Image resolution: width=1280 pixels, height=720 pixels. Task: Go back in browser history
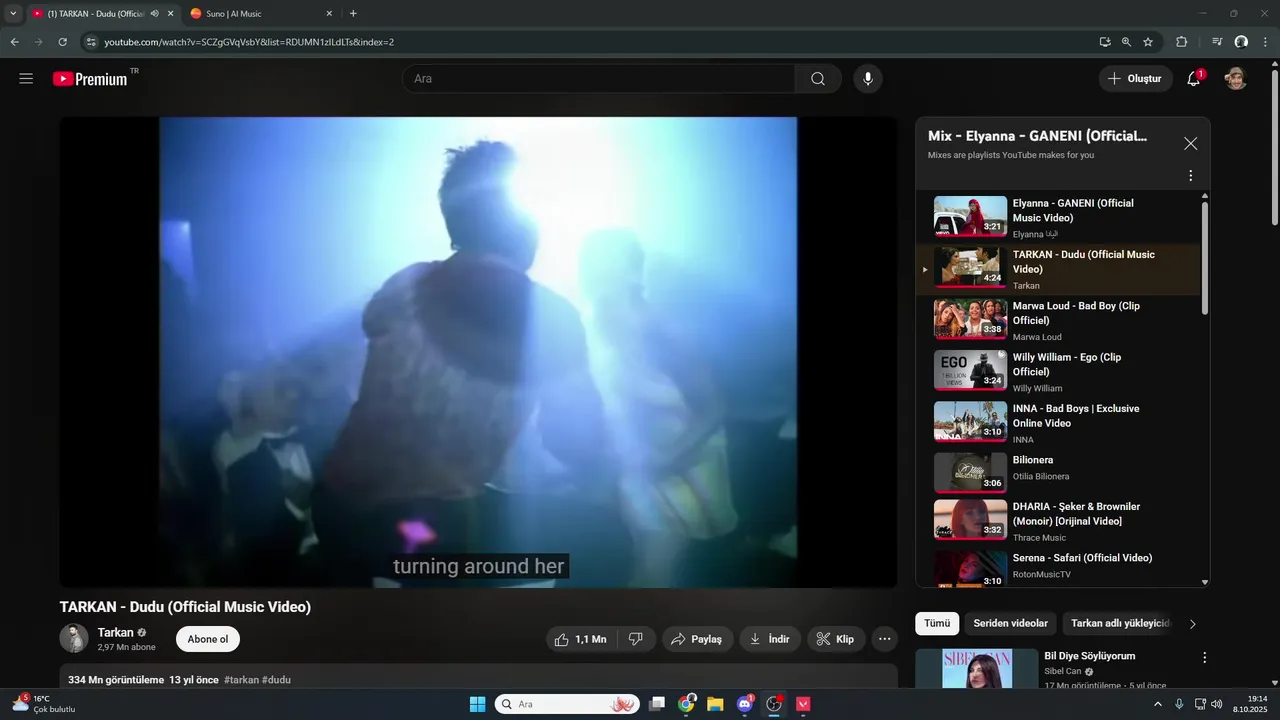click(15, 42)
